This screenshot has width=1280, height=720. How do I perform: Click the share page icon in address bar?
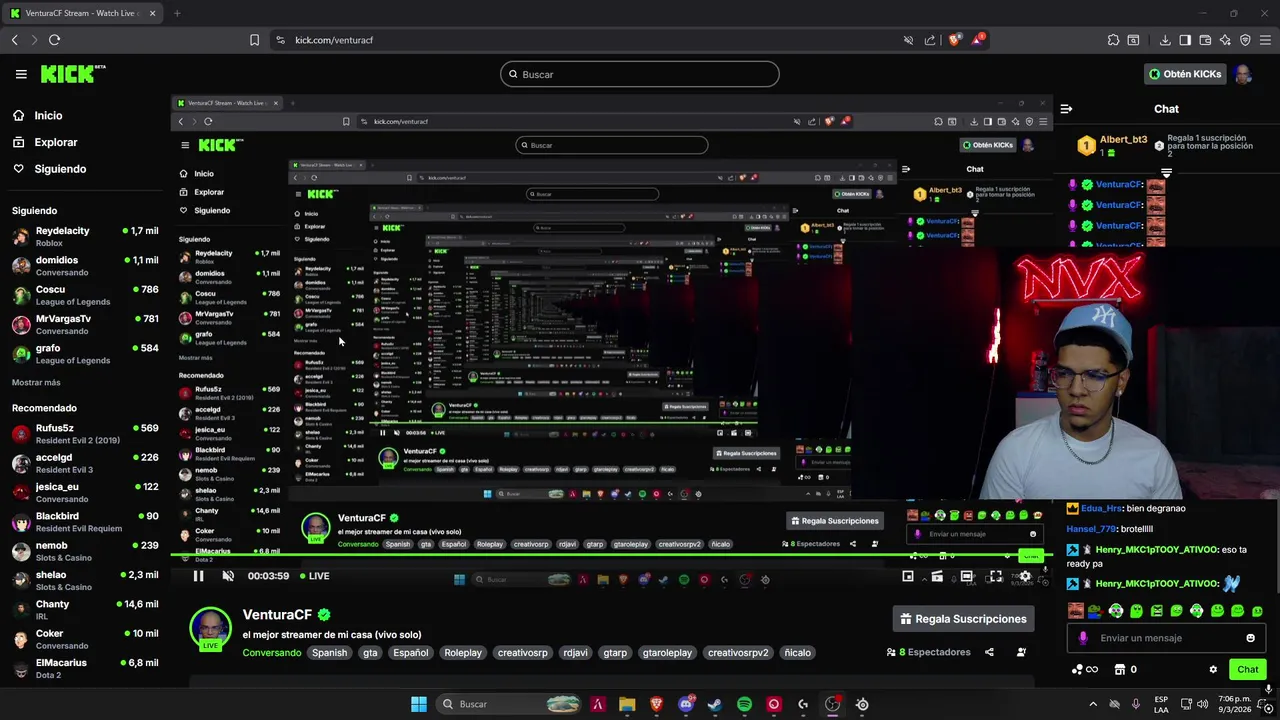(x=931, y=40)
